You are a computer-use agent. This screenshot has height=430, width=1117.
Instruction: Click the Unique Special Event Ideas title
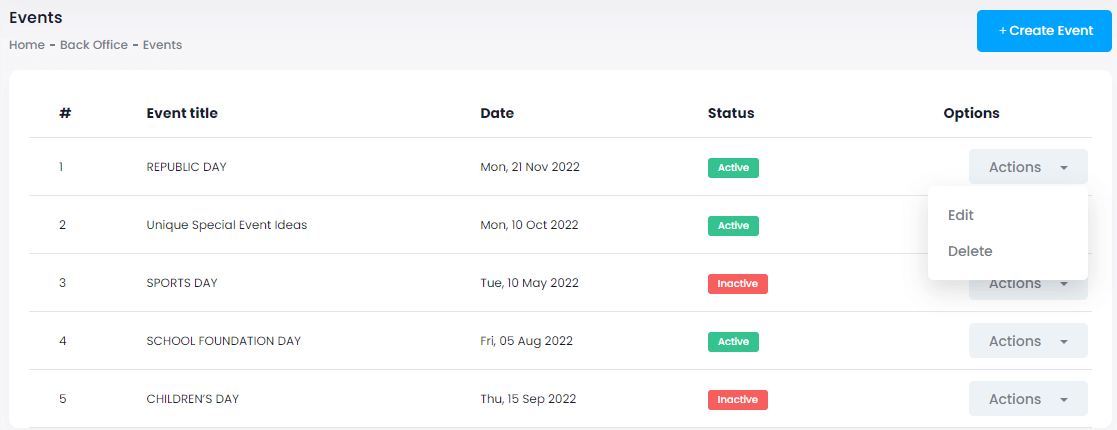click(227, 225)
